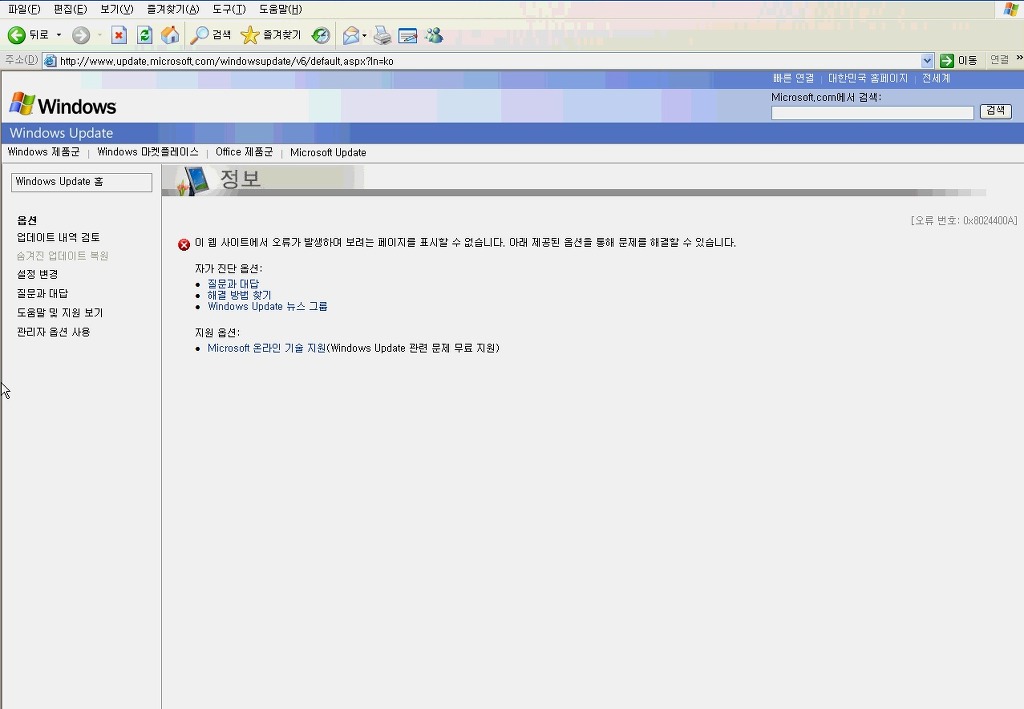Click the Microsoft.com search input field
Image resolution: width=1024 pixels, height=709 pixels.
click(872, 112)
